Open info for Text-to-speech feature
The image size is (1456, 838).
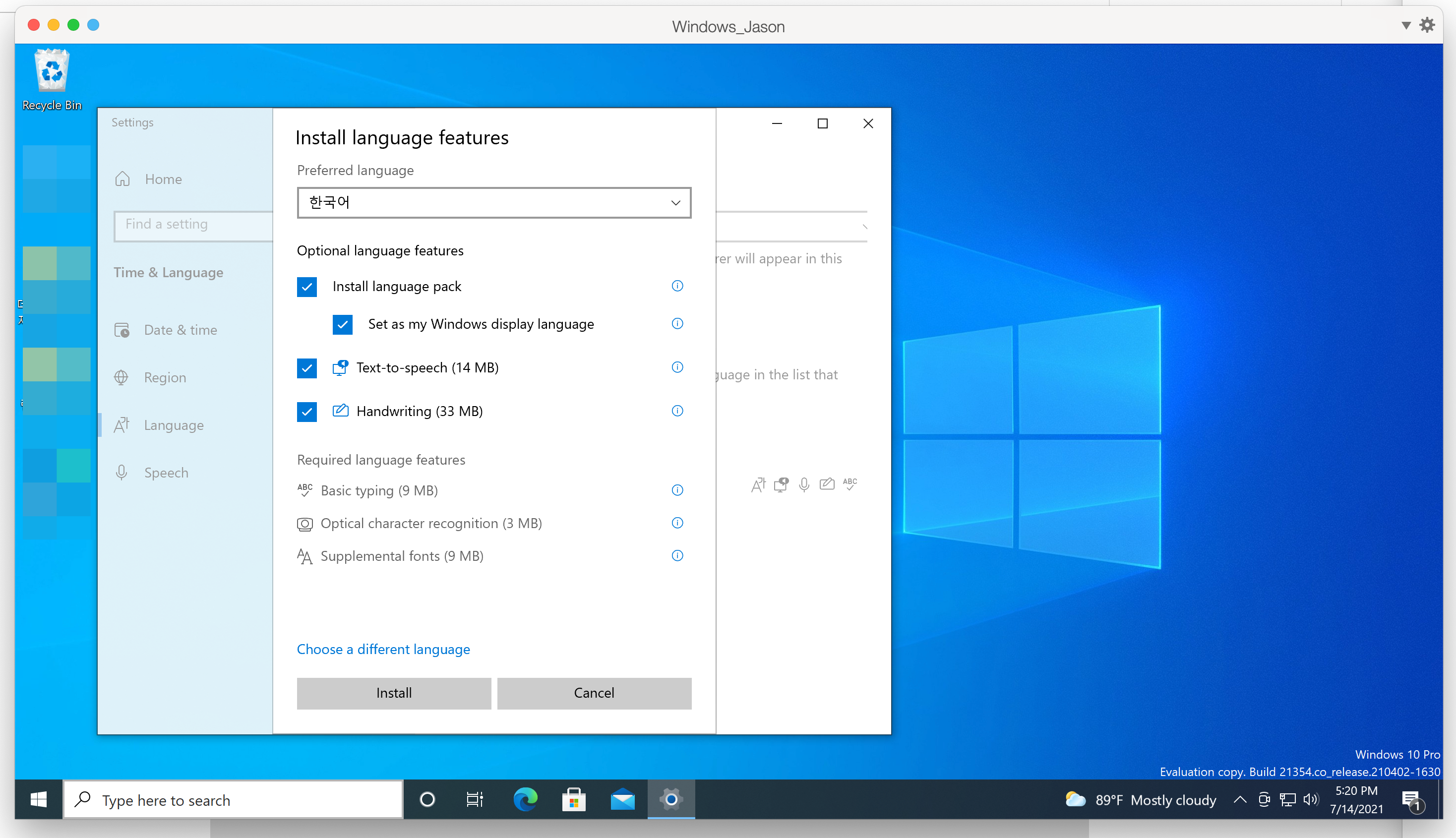[x=677, y=367]
